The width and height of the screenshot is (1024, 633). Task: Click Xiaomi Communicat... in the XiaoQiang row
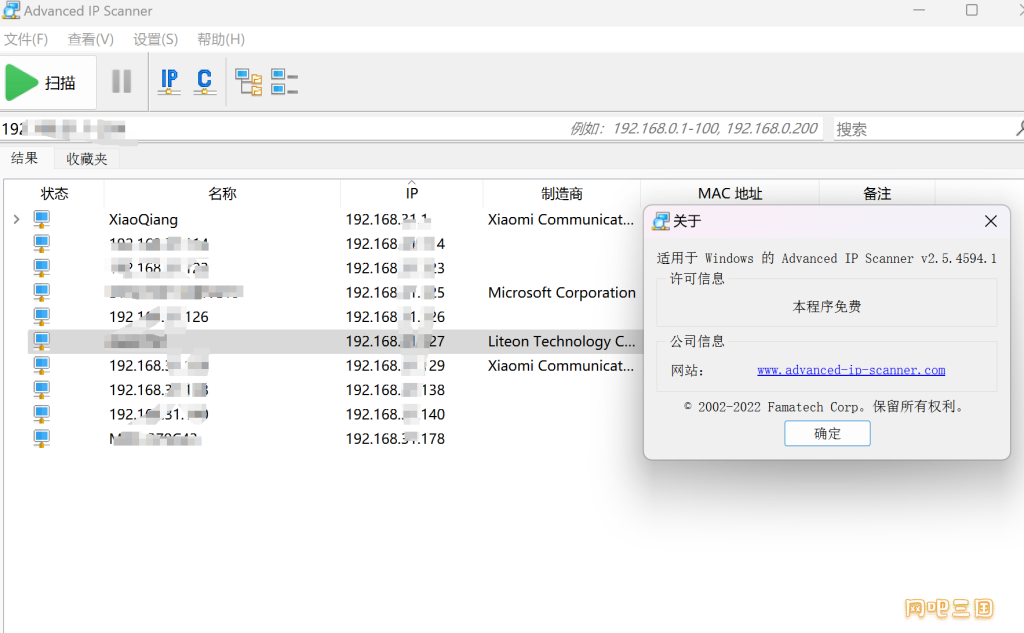click(561, 219)
